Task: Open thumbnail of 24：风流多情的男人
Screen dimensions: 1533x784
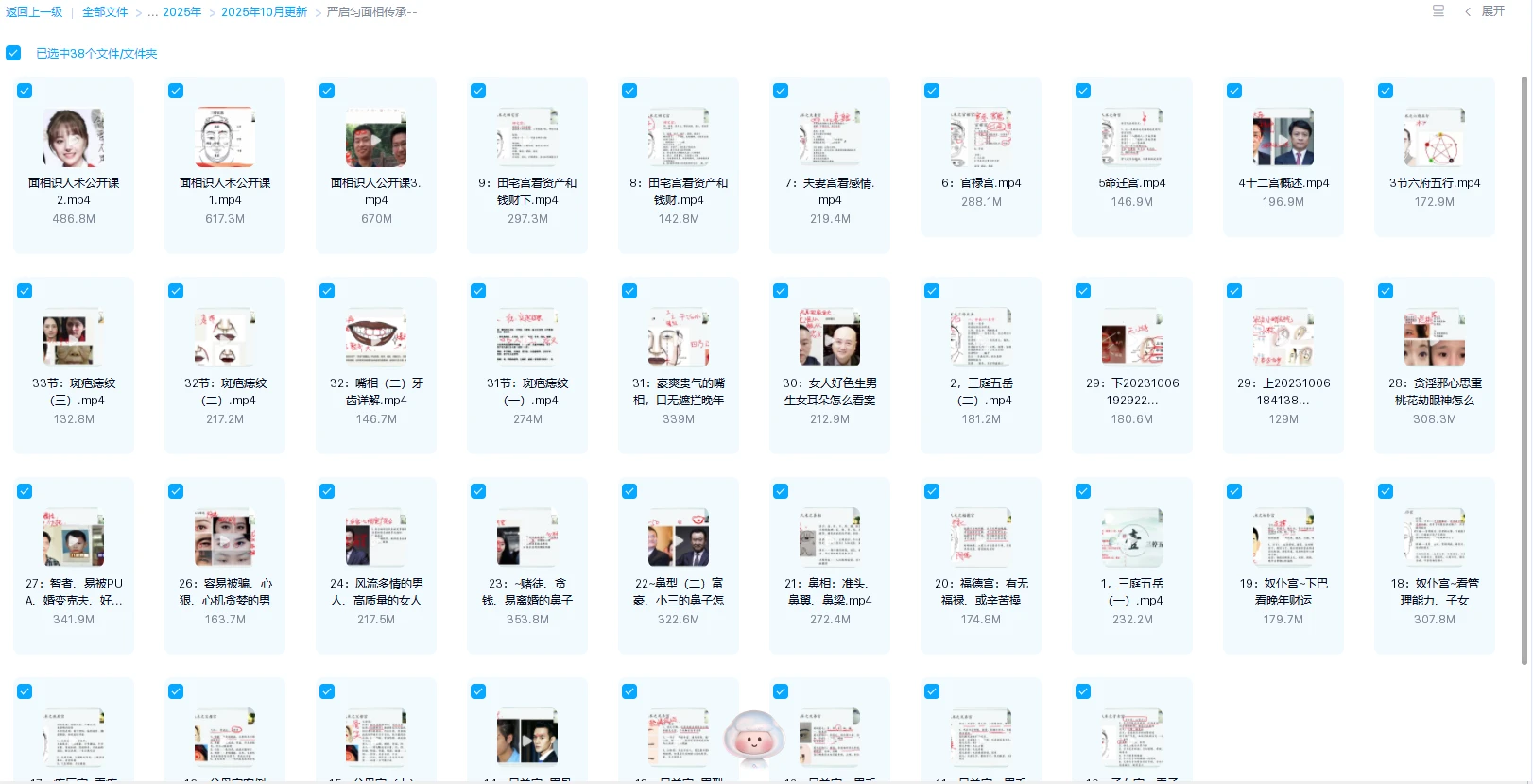Action: [x=376, y=538]
